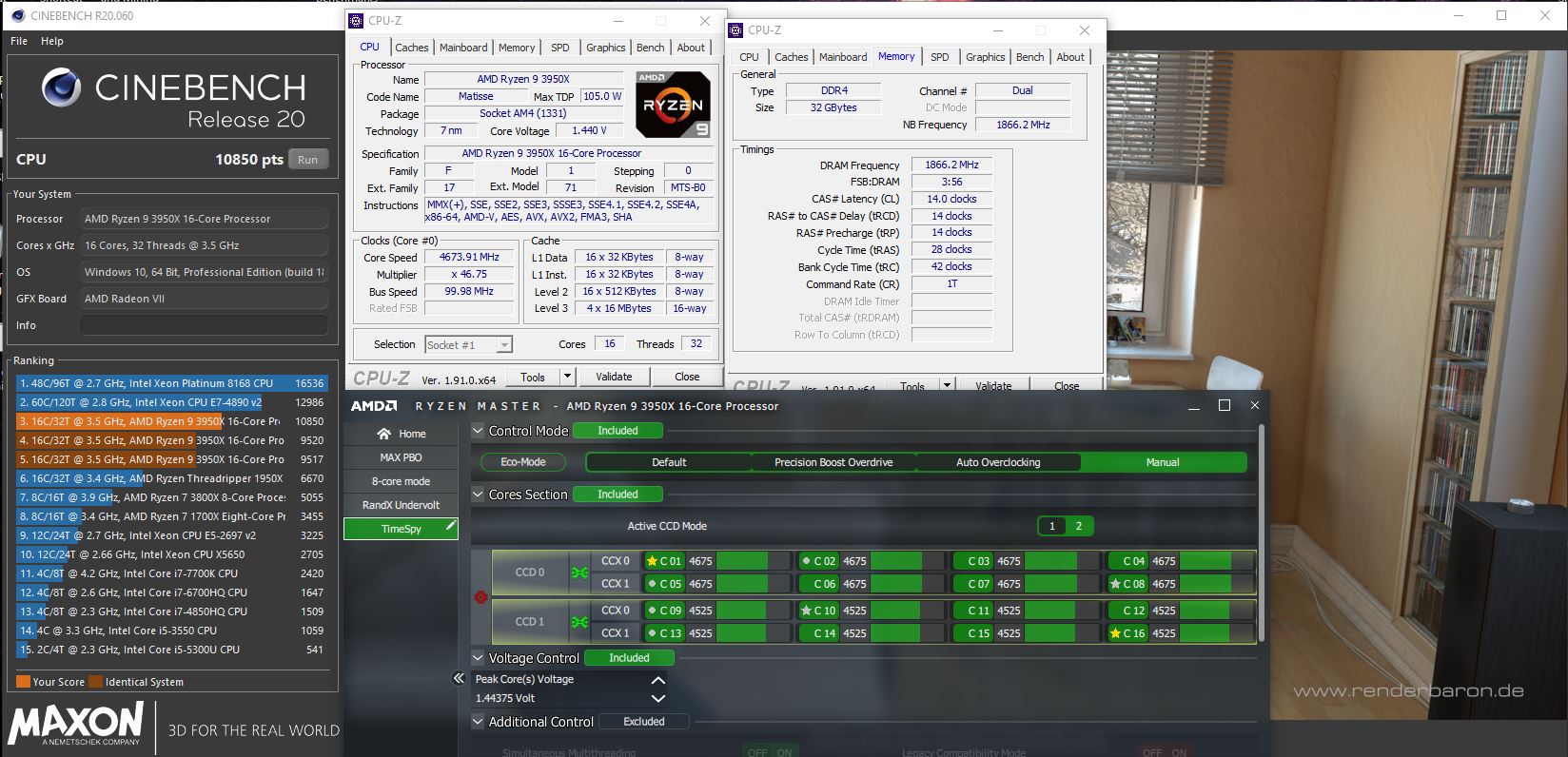Screen dimensions: 1568x757
Task: Decrease Peak Core(s) Voltage with down arrow
Action: coord(657,698)
